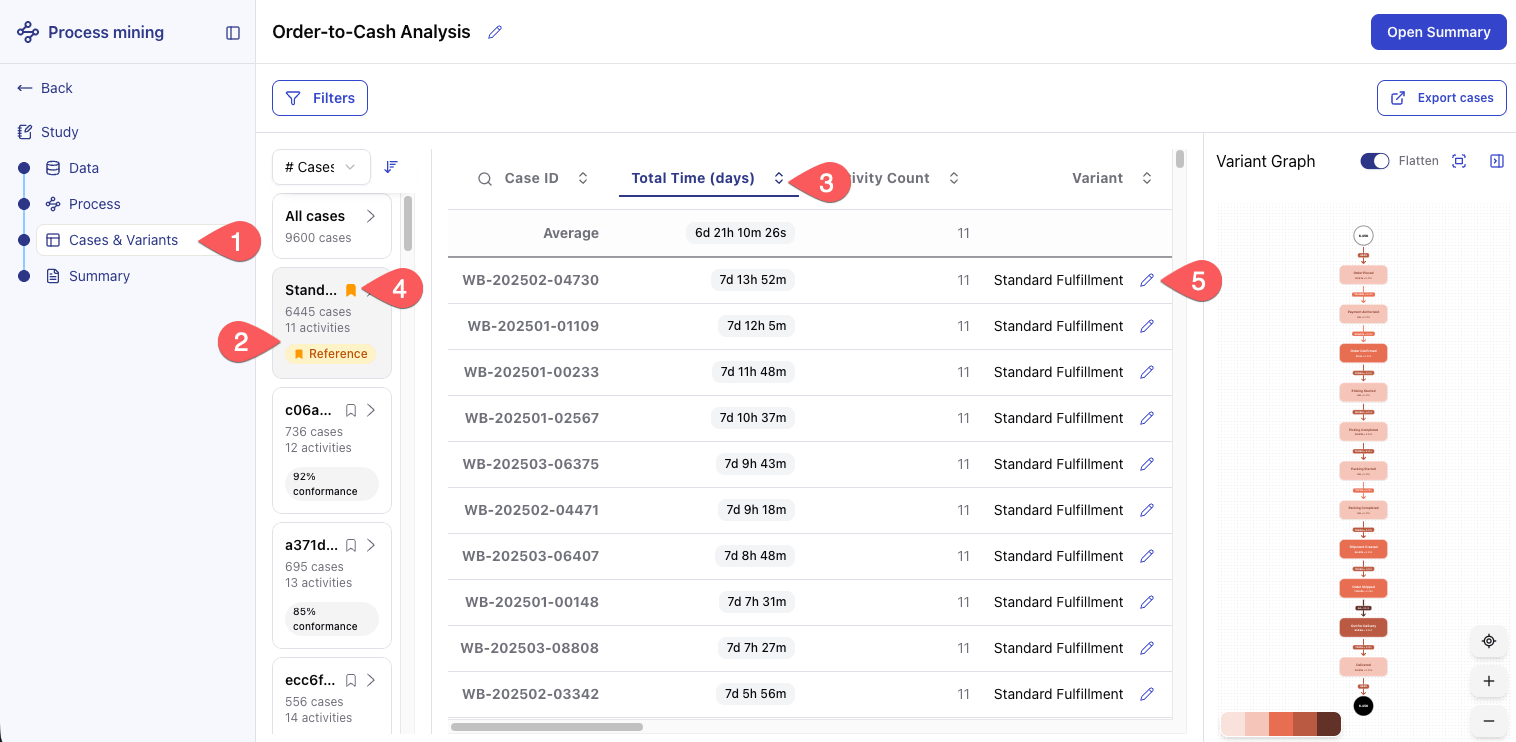
Task: Bookmark variant c06a as reference
Action: (x=351, y=410)
